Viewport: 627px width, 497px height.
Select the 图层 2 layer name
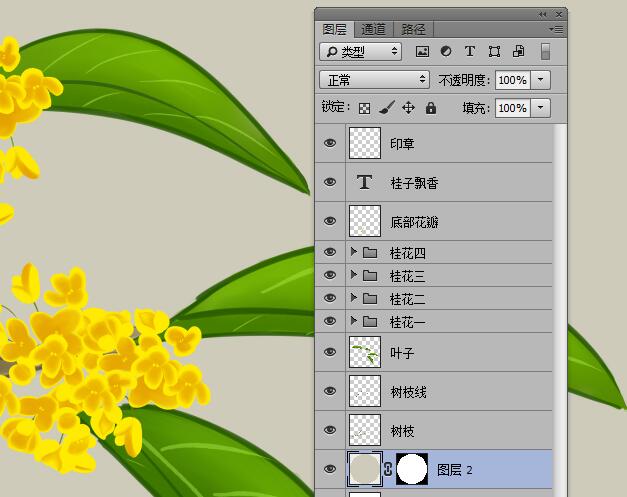point(455,470)
